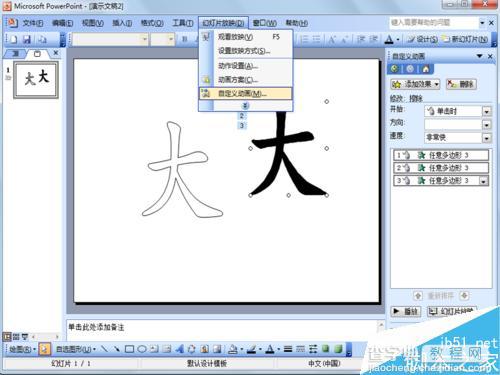Open the 绘图(R) drawing menu
This screenshot has height=375, width=500.
(x=22, y=349)
